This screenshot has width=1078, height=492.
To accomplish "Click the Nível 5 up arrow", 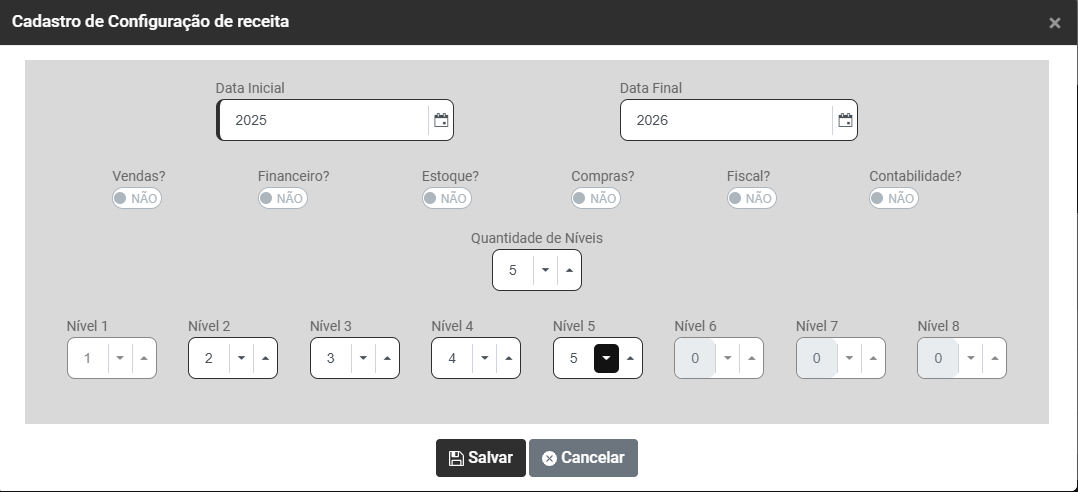I will [x=630, y=358].
